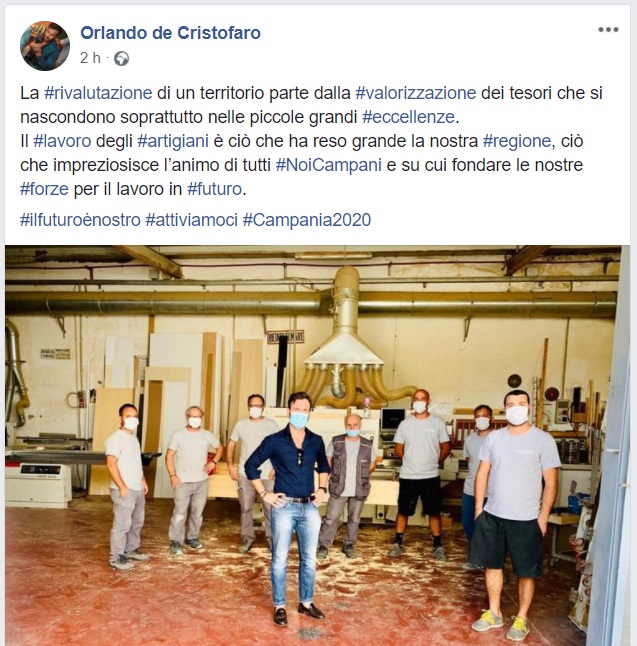Image resolution: width=637 pixels, height=646 pixels.
Task: Open Orlando de Cristofaro's profile picture
Action: pyautogui.click(x=45, y=46)
